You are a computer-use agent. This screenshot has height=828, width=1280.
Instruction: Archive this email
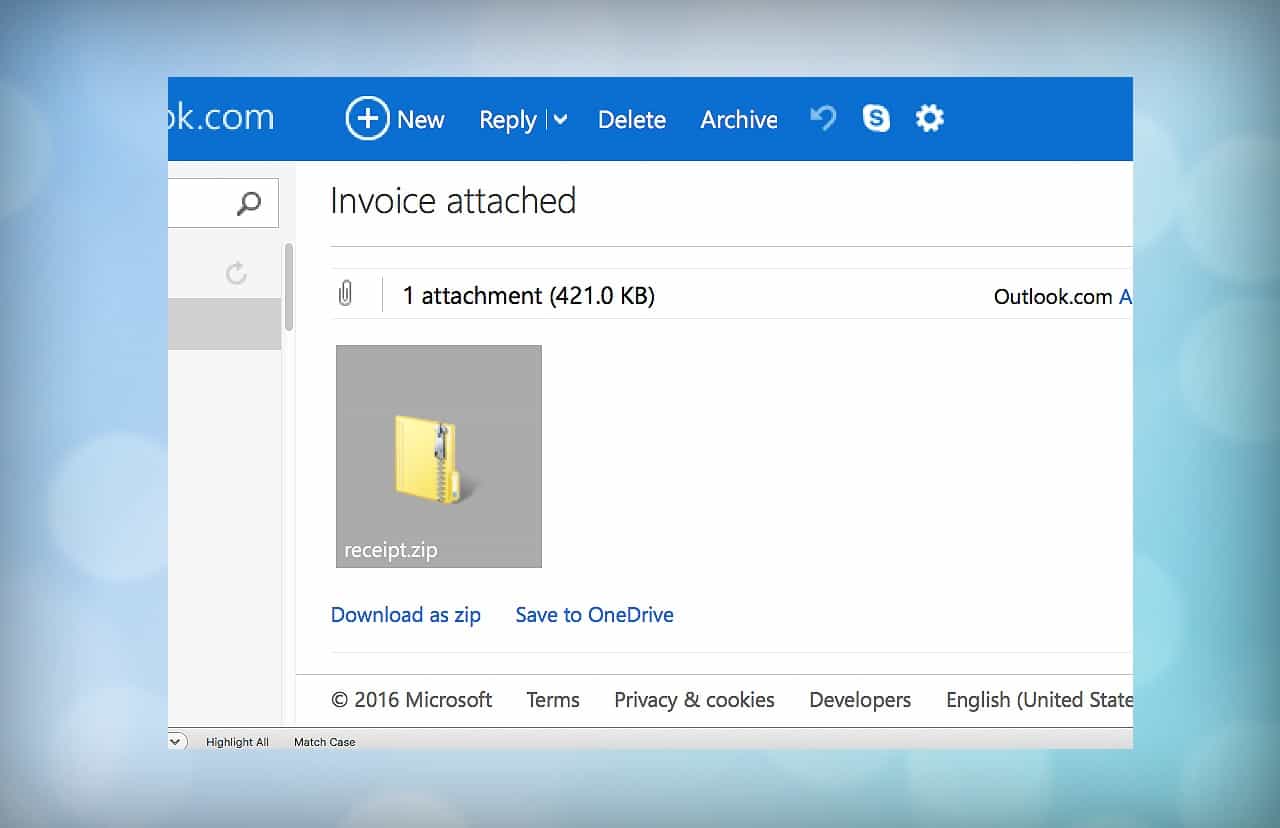[739, 120]
